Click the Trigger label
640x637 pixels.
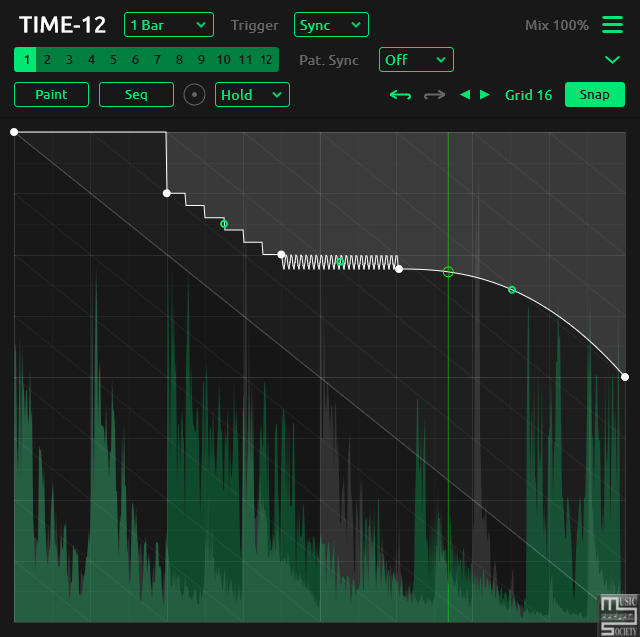255,25
